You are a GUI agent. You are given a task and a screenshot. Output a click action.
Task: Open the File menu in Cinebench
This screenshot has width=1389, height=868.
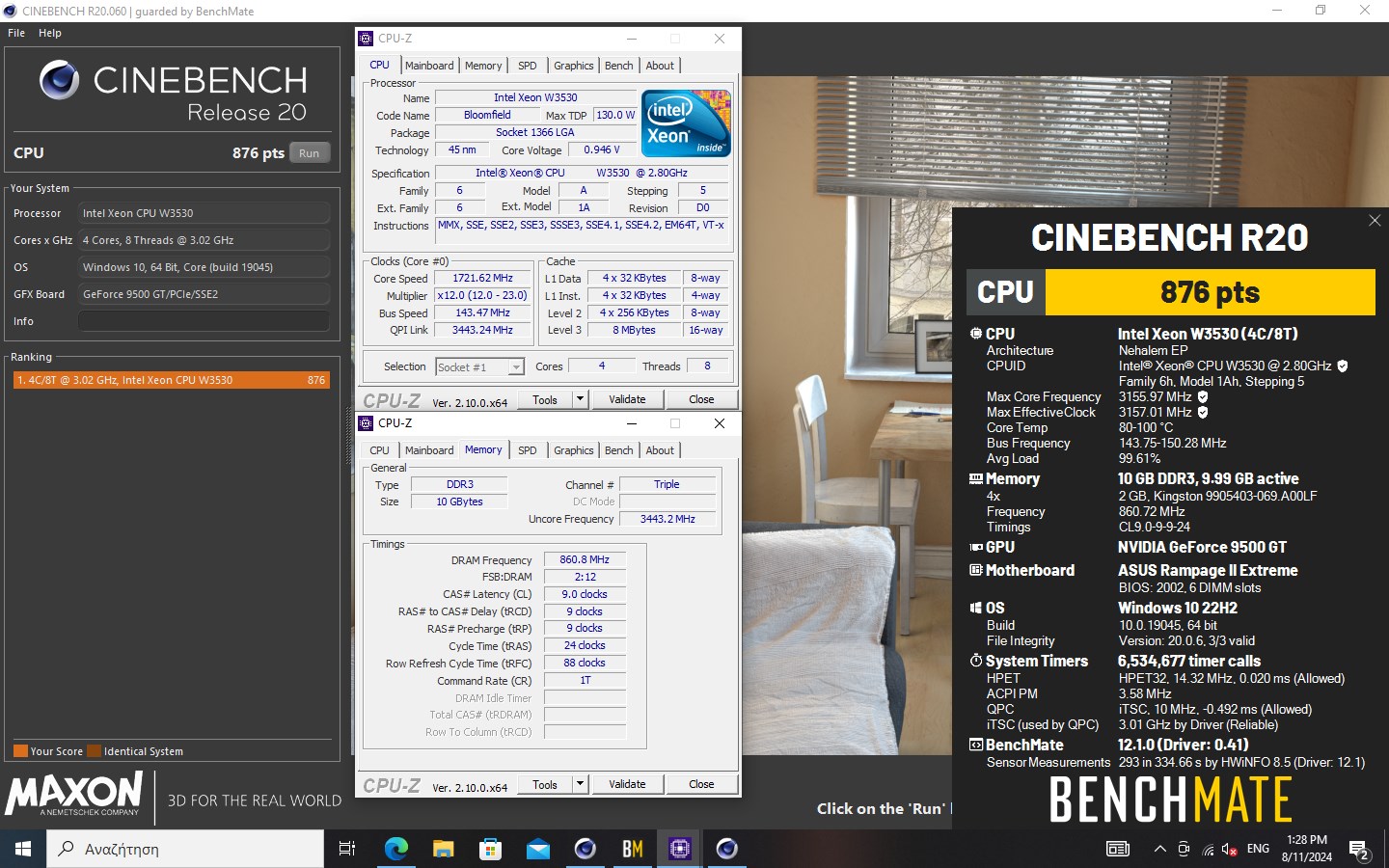coord(16,33)
